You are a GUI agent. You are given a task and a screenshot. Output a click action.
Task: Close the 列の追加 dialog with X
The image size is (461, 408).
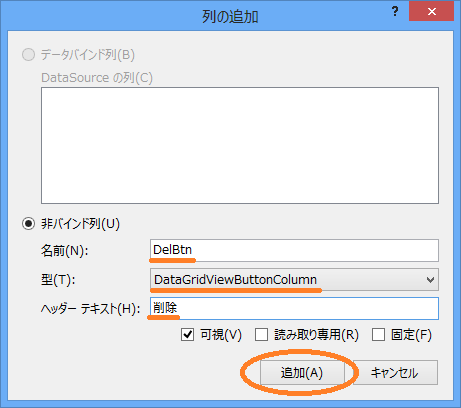coord(432,12)
